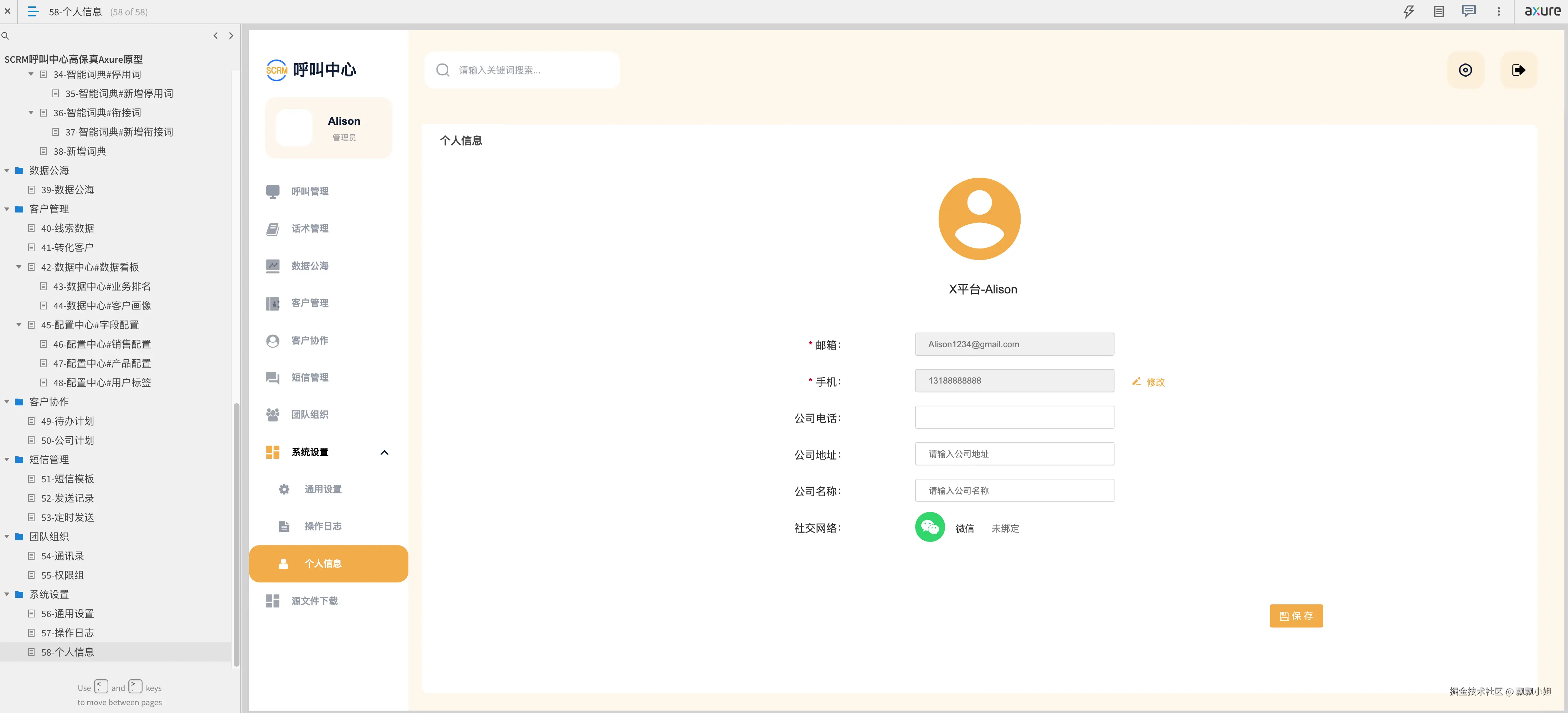Open the console notes panel at top right
The width and height of the screenshot is (1568, 713).
click(x=1439, y=11)
